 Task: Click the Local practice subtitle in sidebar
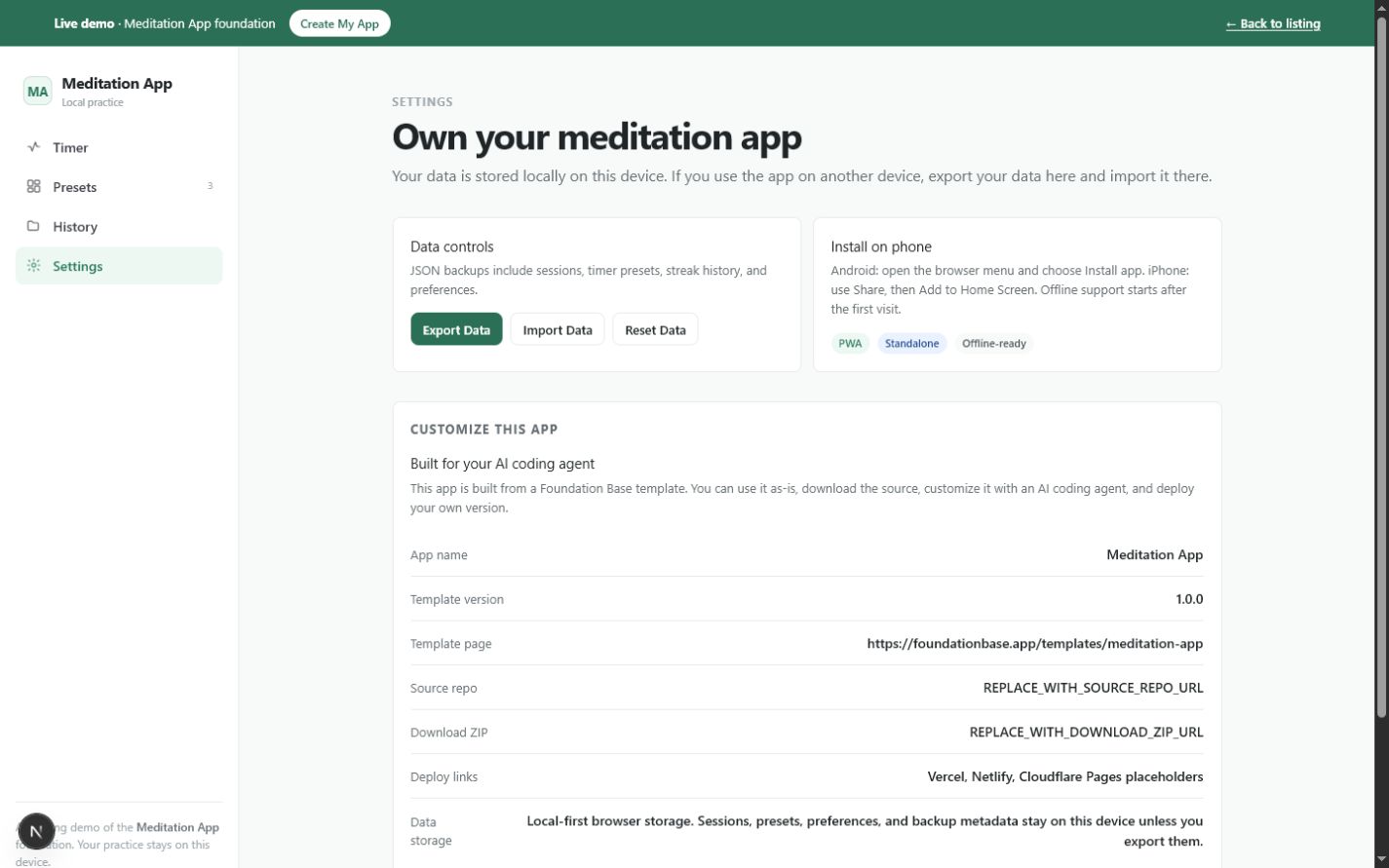pos(93,102)
